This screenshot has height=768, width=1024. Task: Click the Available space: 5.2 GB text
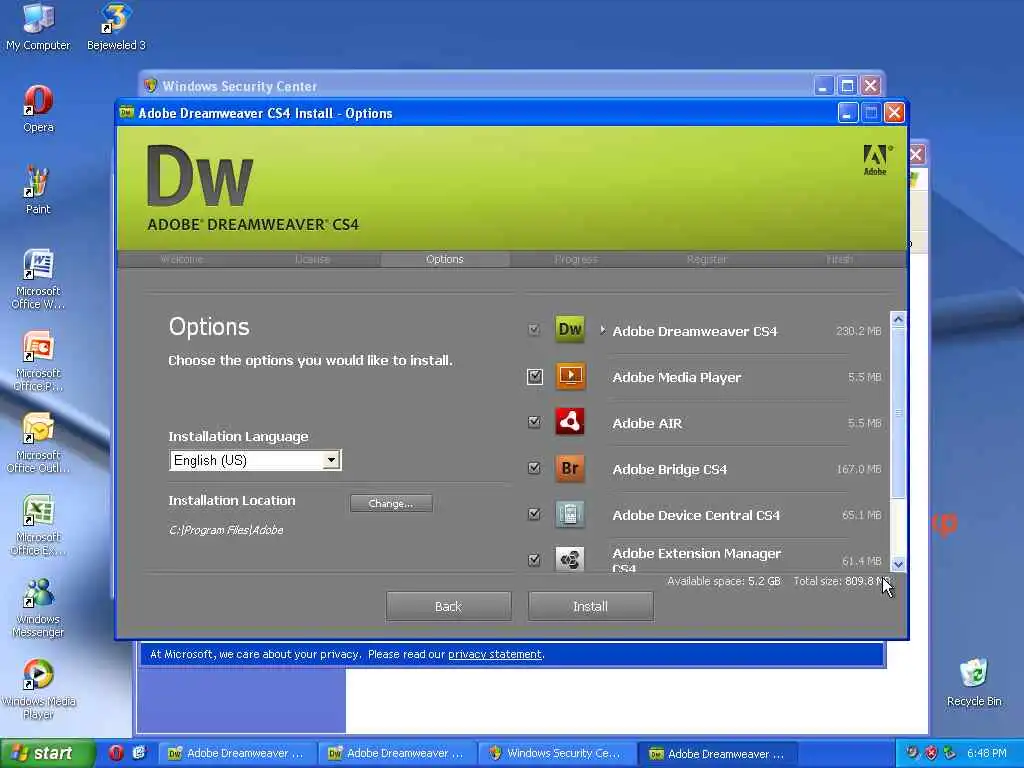click(x=724, y=581)
